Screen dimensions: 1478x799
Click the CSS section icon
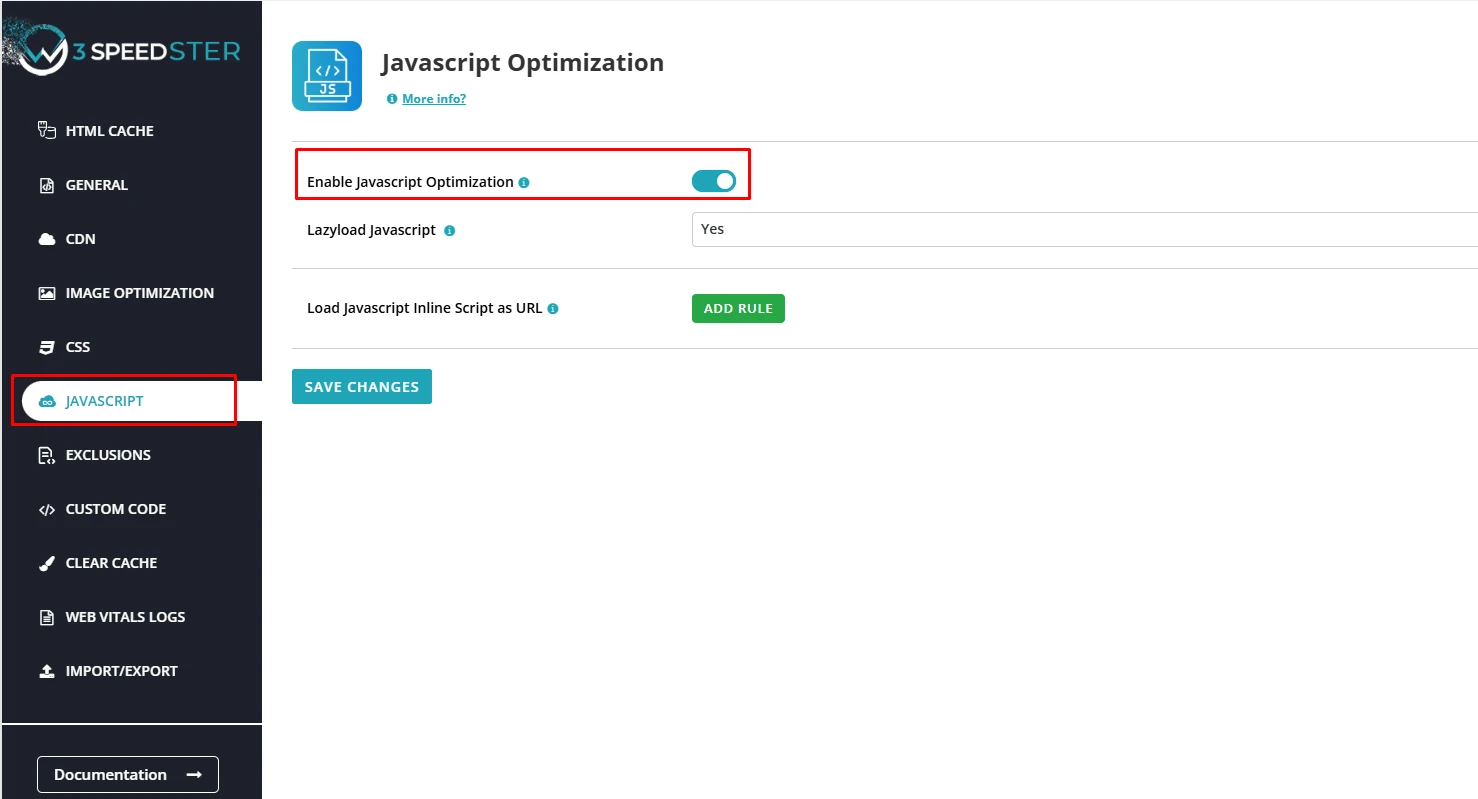point(46,346)
